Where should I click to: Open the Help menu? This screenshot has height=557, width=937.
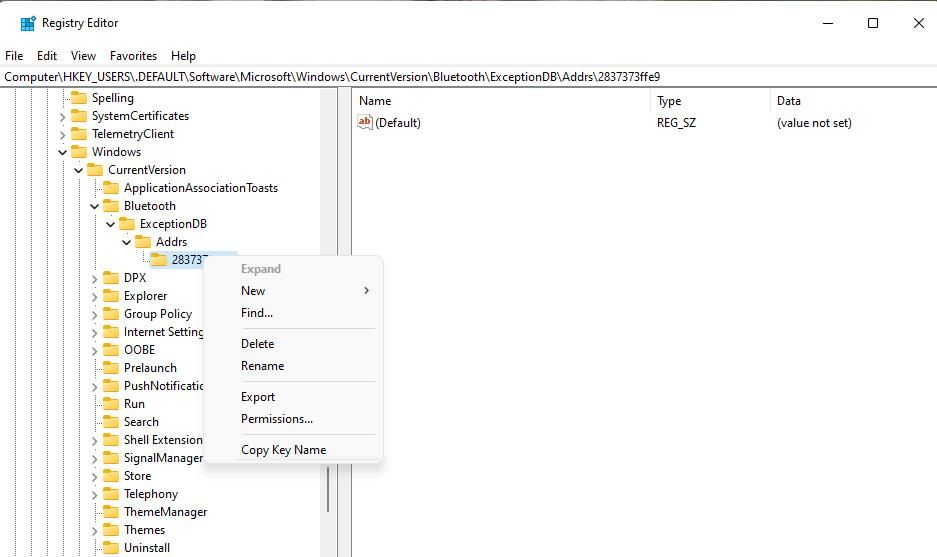pyautogui.click(x=183, y=56)
